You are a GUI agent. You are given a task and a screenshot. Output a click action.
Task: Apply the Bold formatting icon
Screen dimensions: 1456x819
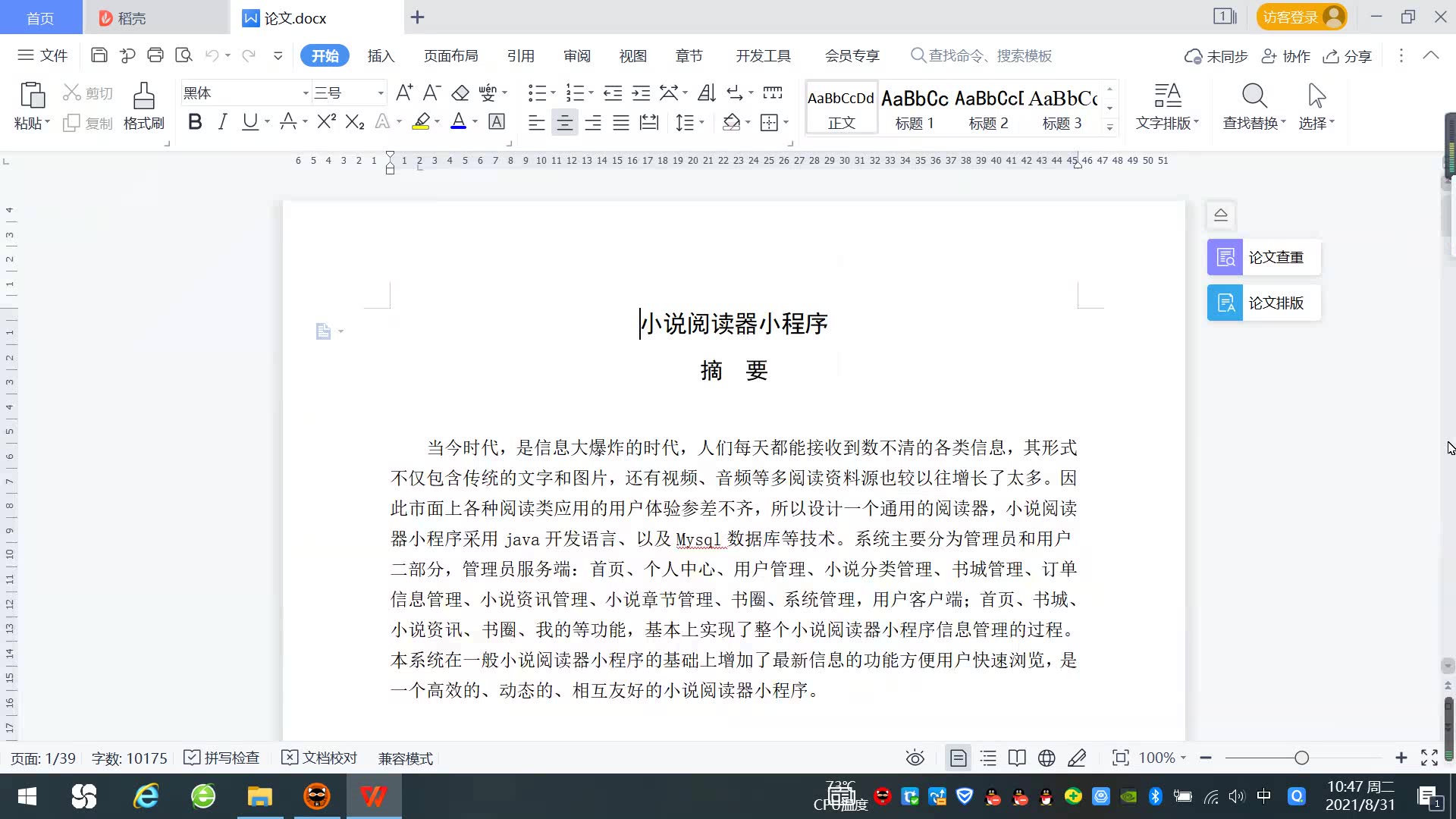click(195, 122)
